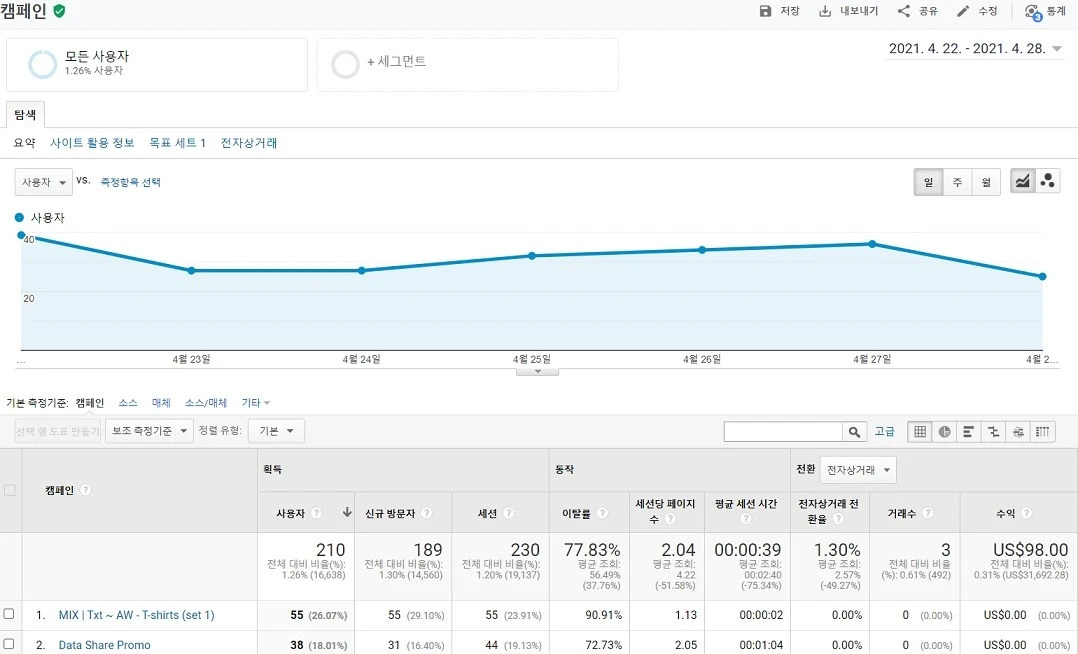
Task: Select the line chart view icon
Action: coord(1022,182)
